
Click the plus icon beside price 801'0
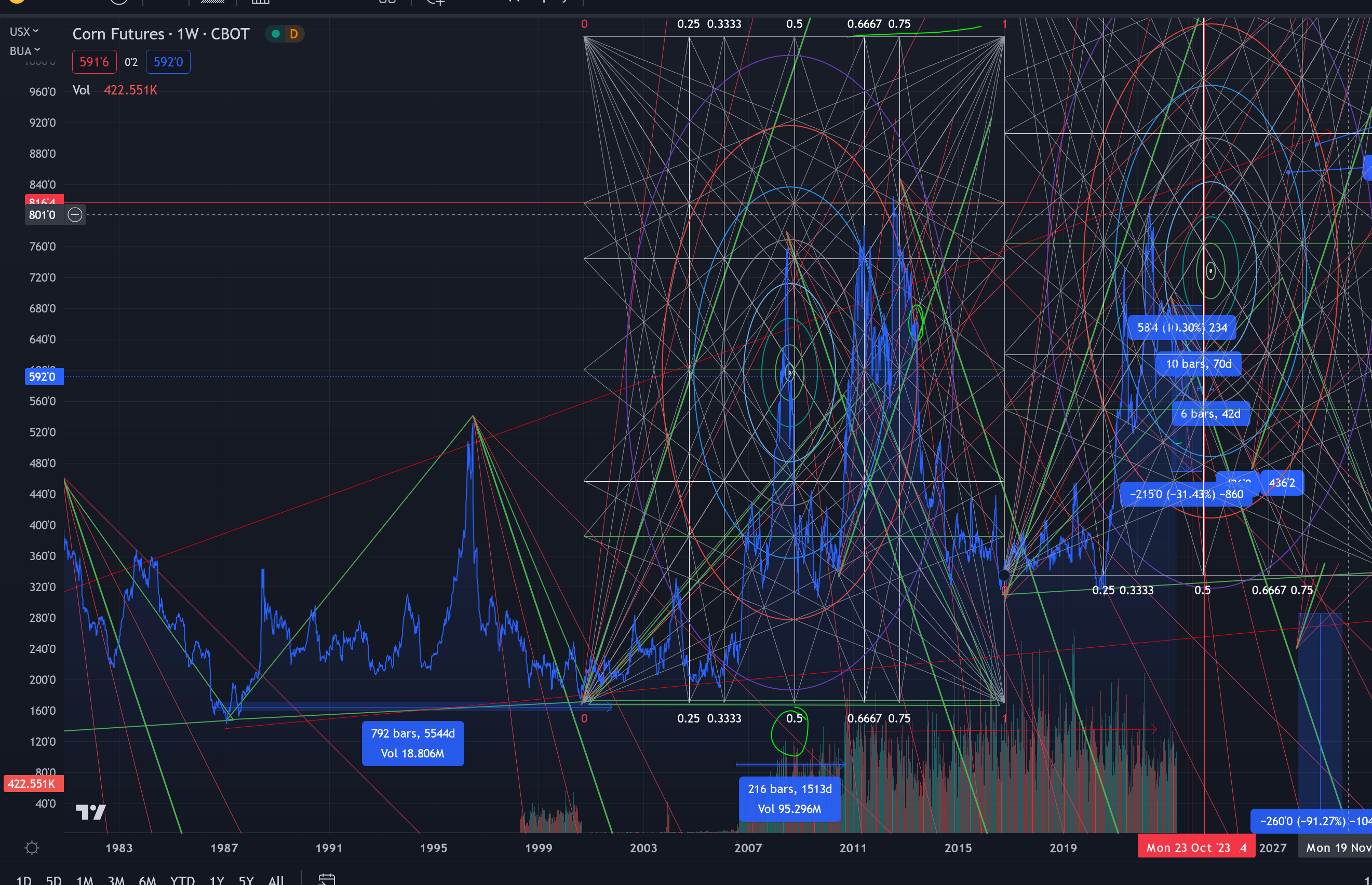click(74, 214)
